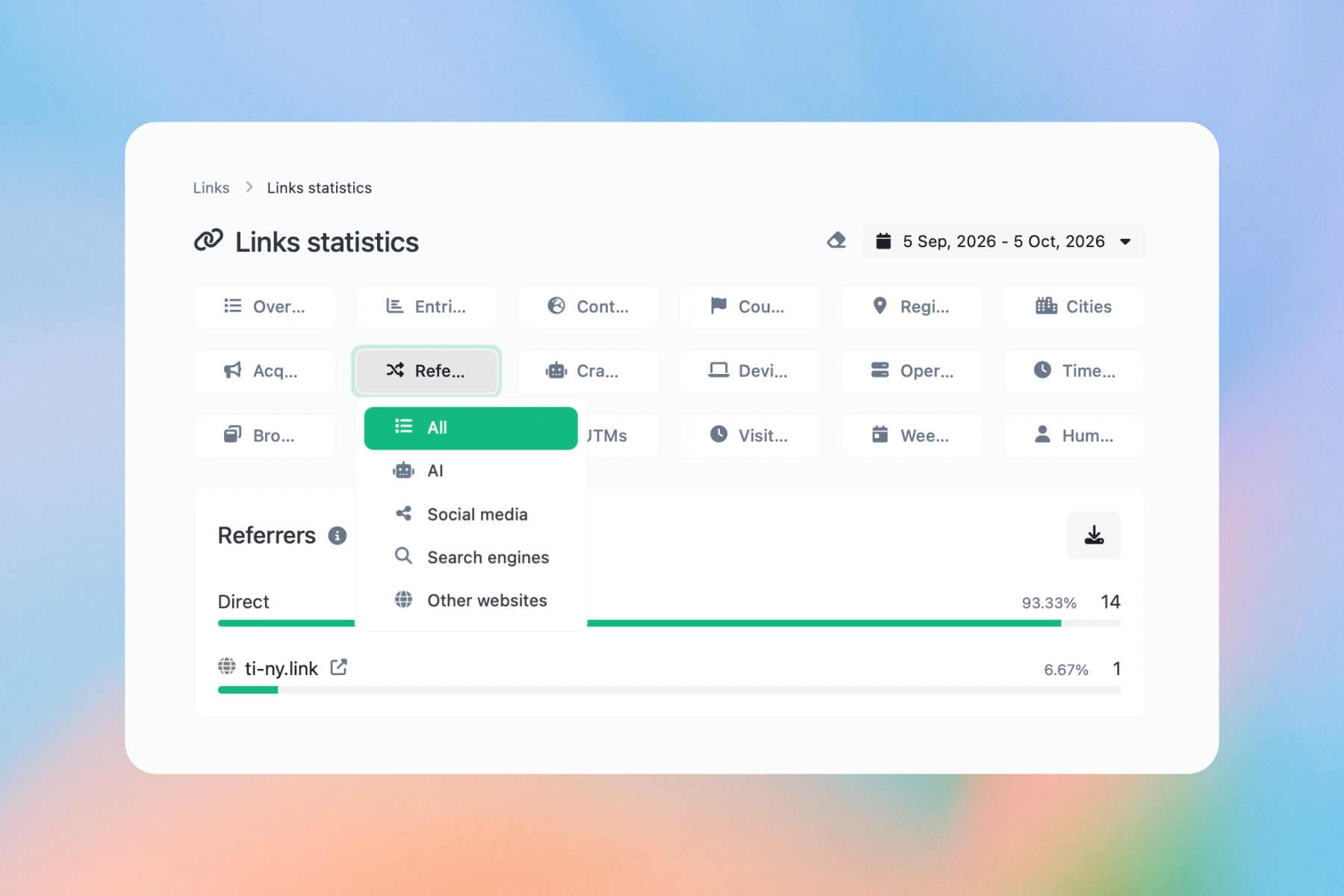The image size is (1344, 896).
Task: Open ti-ny.link external link icon
Action: click(x=339, y=668)
